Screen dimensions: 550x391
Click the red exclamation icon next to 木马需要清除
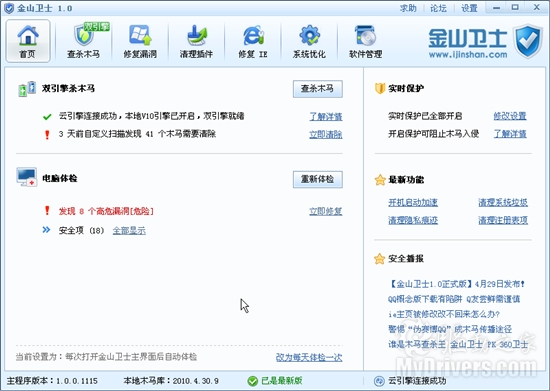[47, 135]
